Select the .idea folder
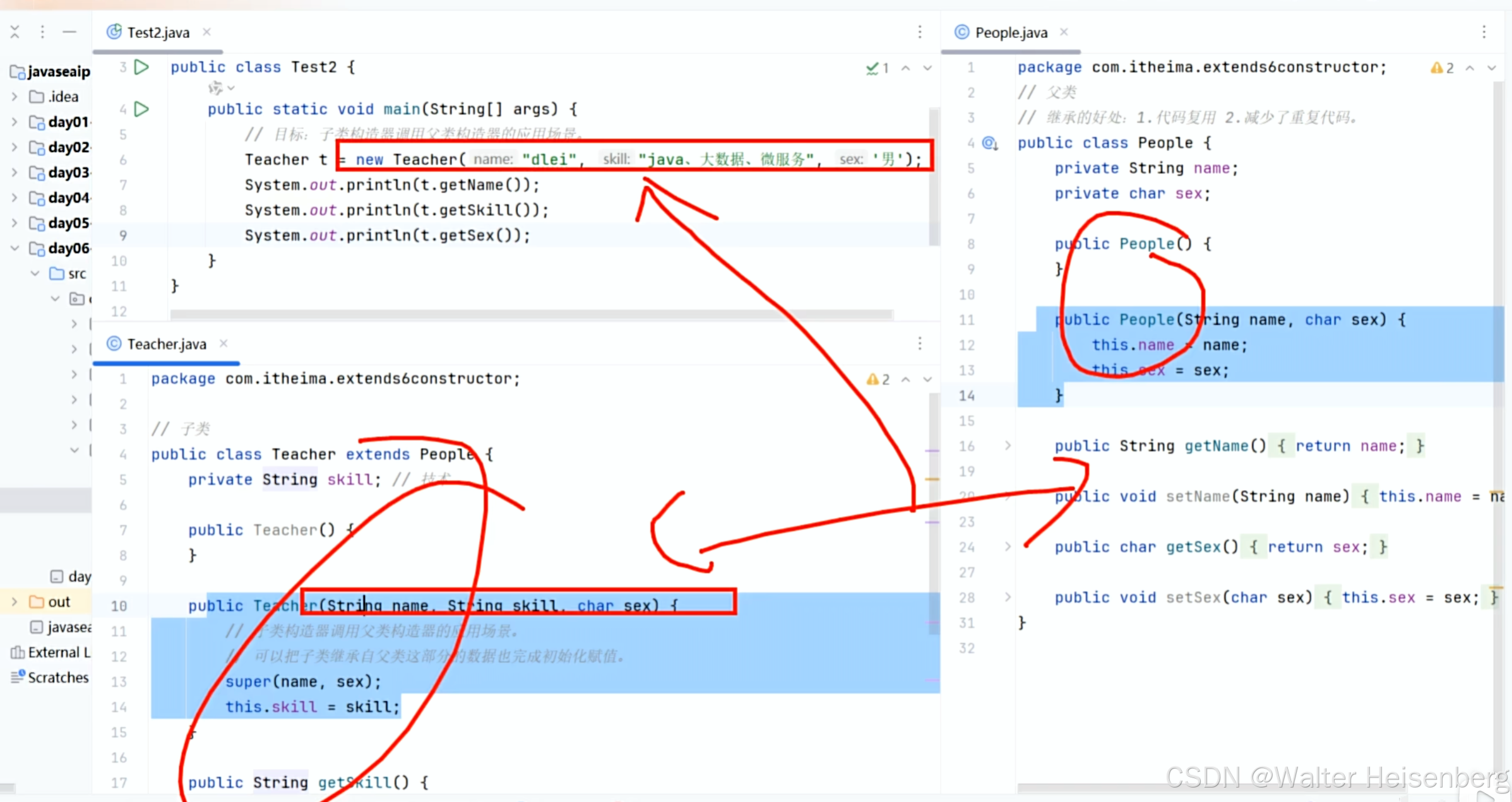 (x=63, y=97)
